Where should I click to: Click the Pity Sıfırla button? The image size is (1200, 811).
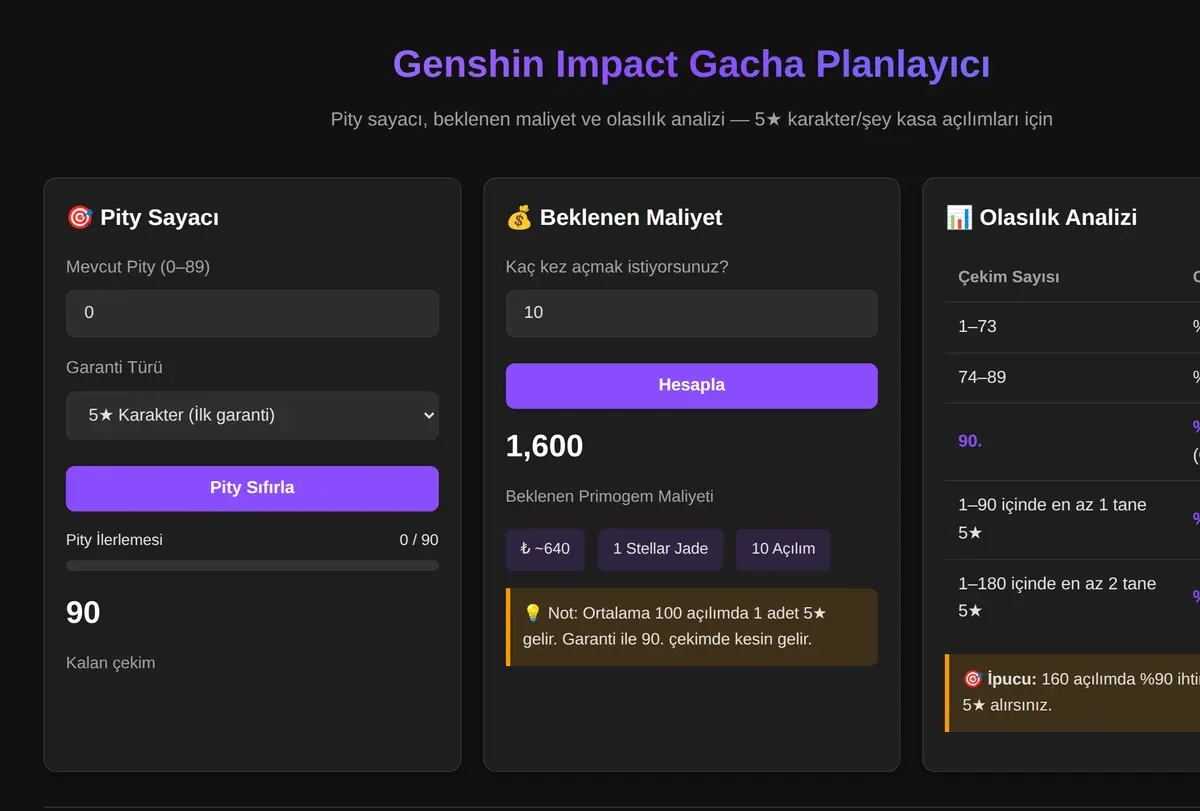(x=252, y=488)
